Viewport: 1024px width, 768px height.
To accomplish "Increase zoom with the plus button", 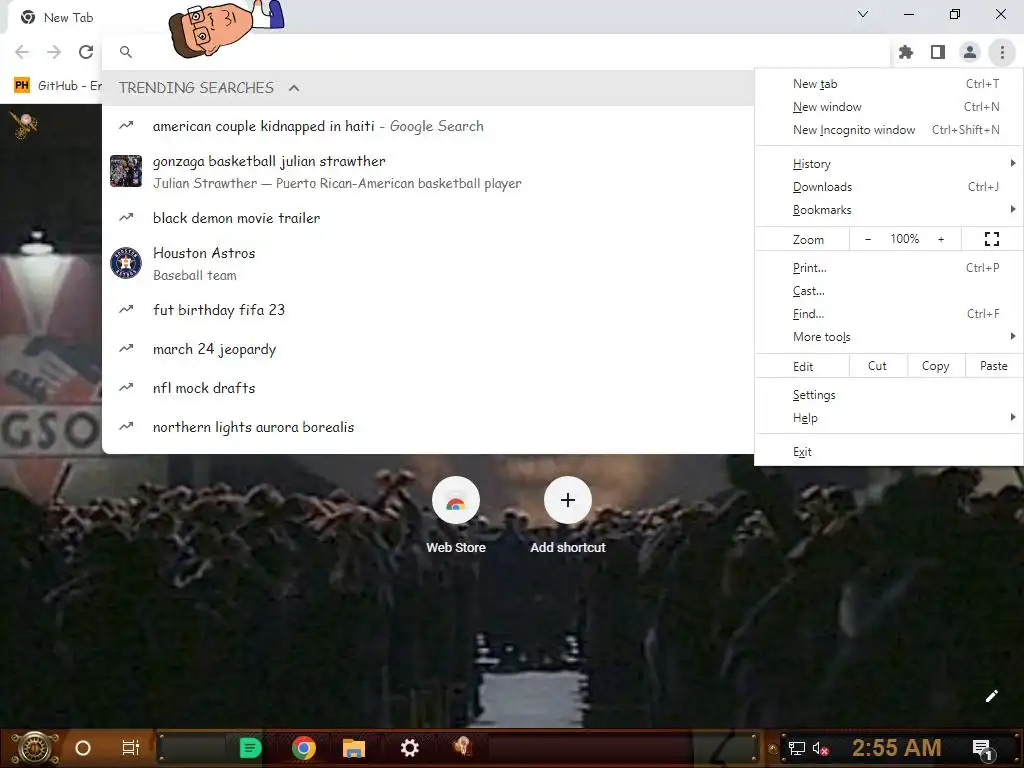I will coord(941,239).
